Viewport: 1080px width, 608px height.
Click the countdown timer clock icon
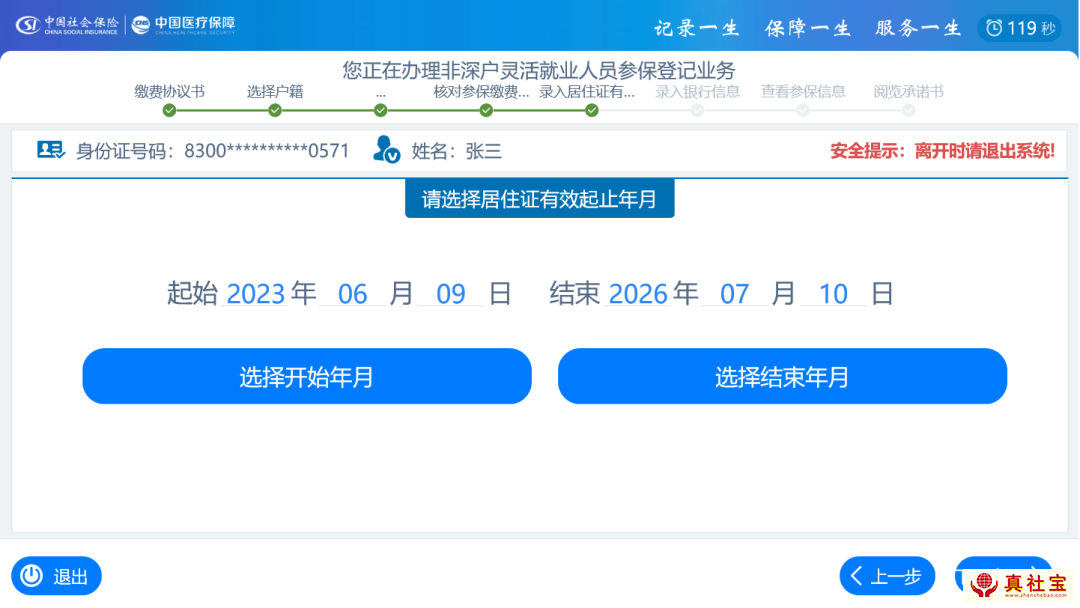coord(994,28)
